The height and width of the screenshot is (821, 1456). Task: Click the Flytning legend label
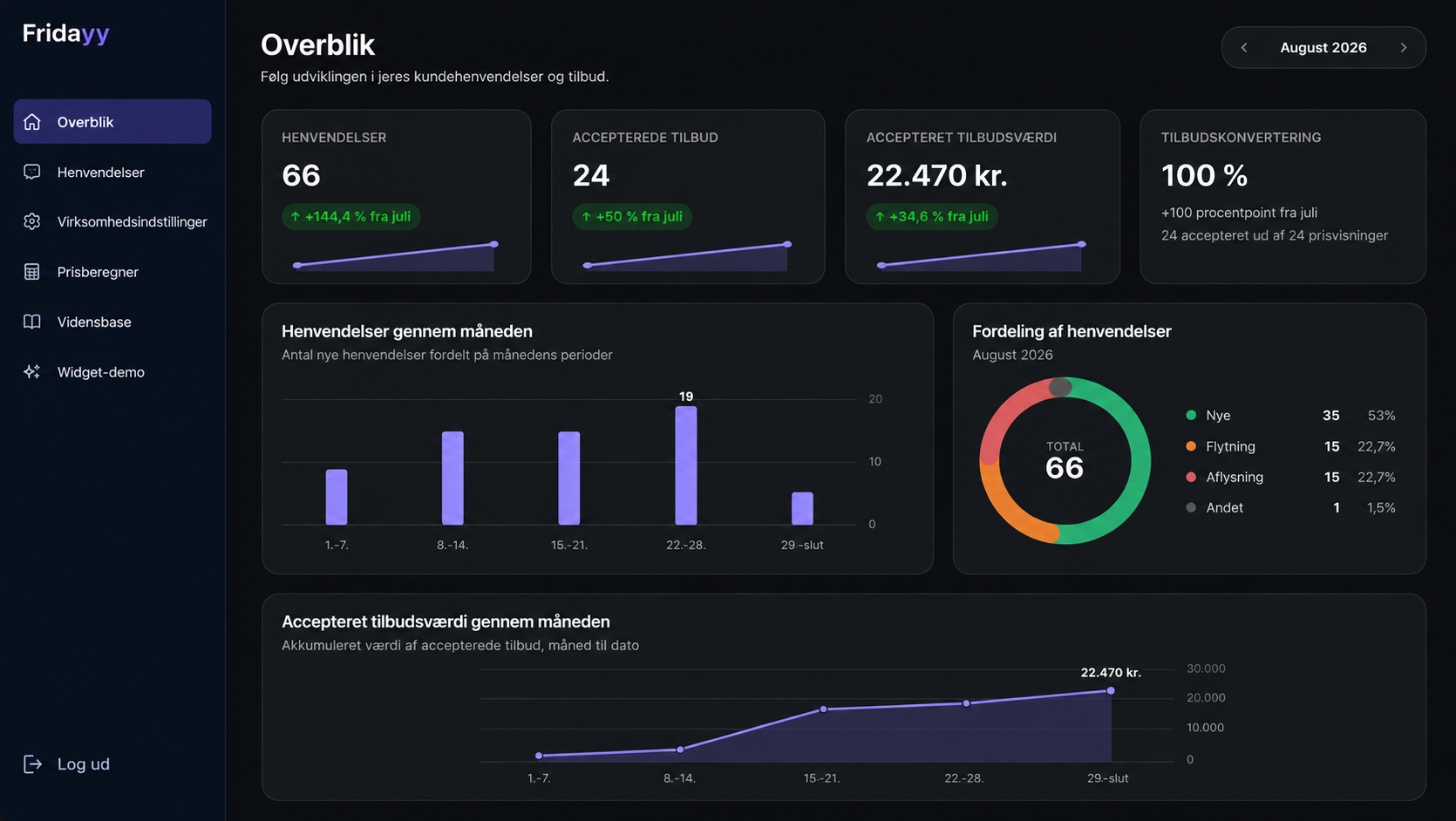pyautogui.click(x=1230, y=446)
